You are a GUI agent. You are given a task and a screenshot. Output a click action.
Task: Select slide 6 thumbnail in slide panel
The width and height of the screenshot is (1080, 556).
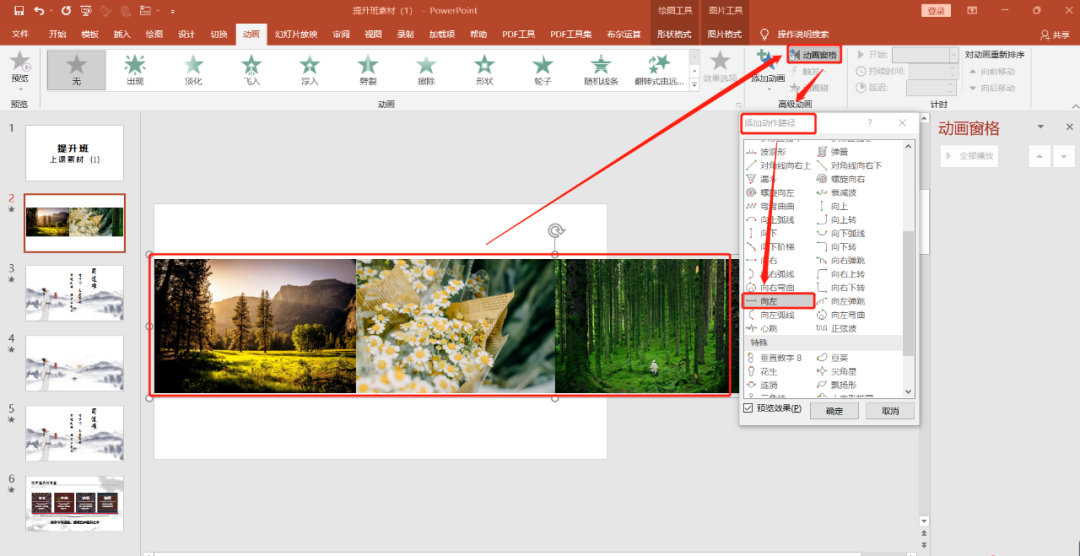[x=74, y=504]
